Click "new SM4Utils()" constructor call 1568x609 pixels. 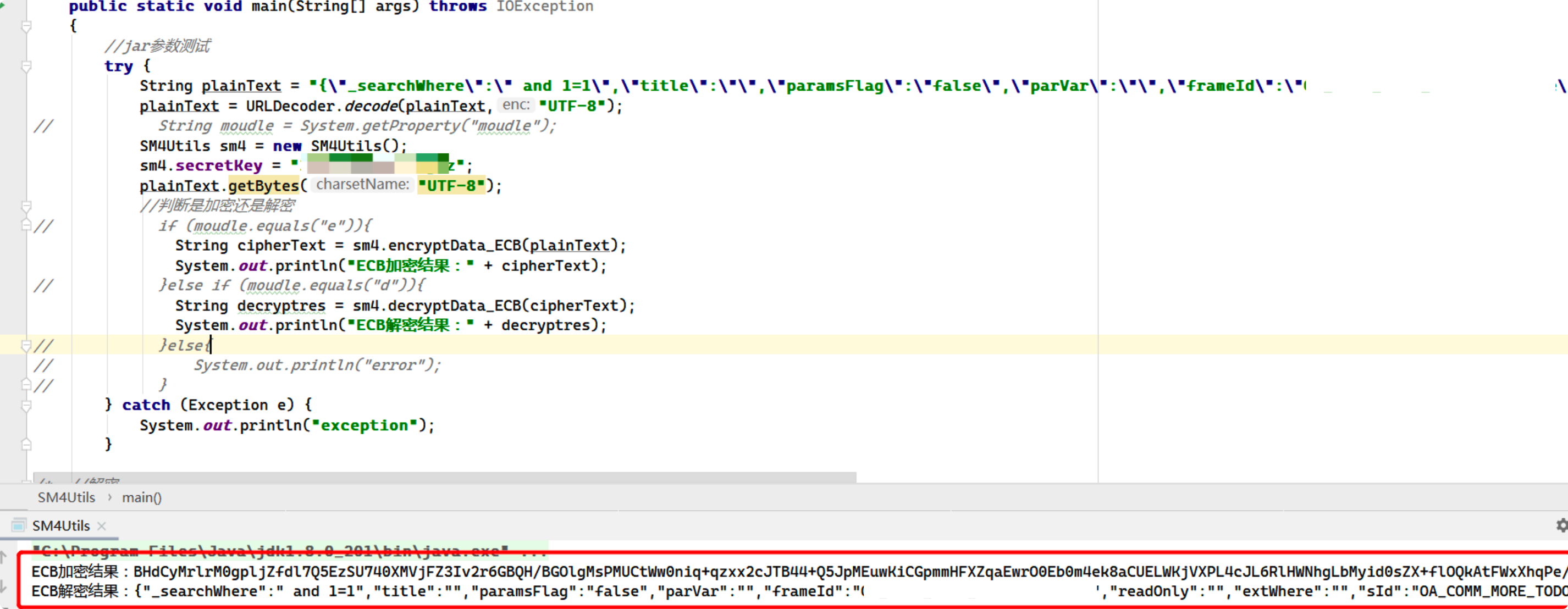pyautogui.click(x=336, y=146)
